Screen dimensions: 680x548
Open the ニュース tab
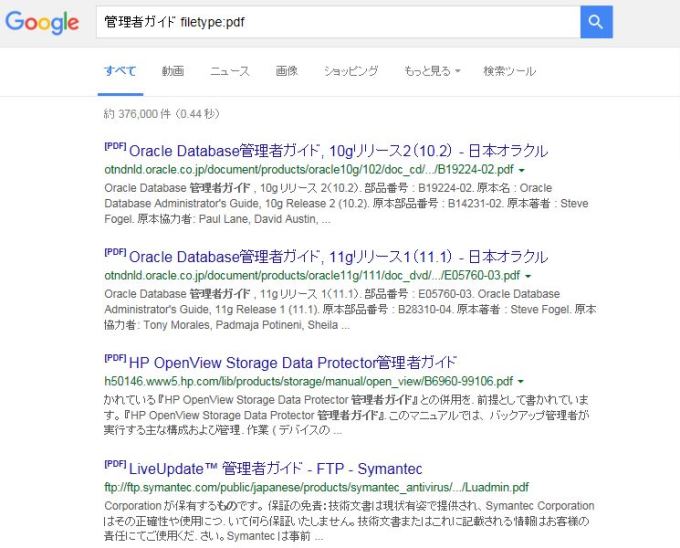point(230,71)
